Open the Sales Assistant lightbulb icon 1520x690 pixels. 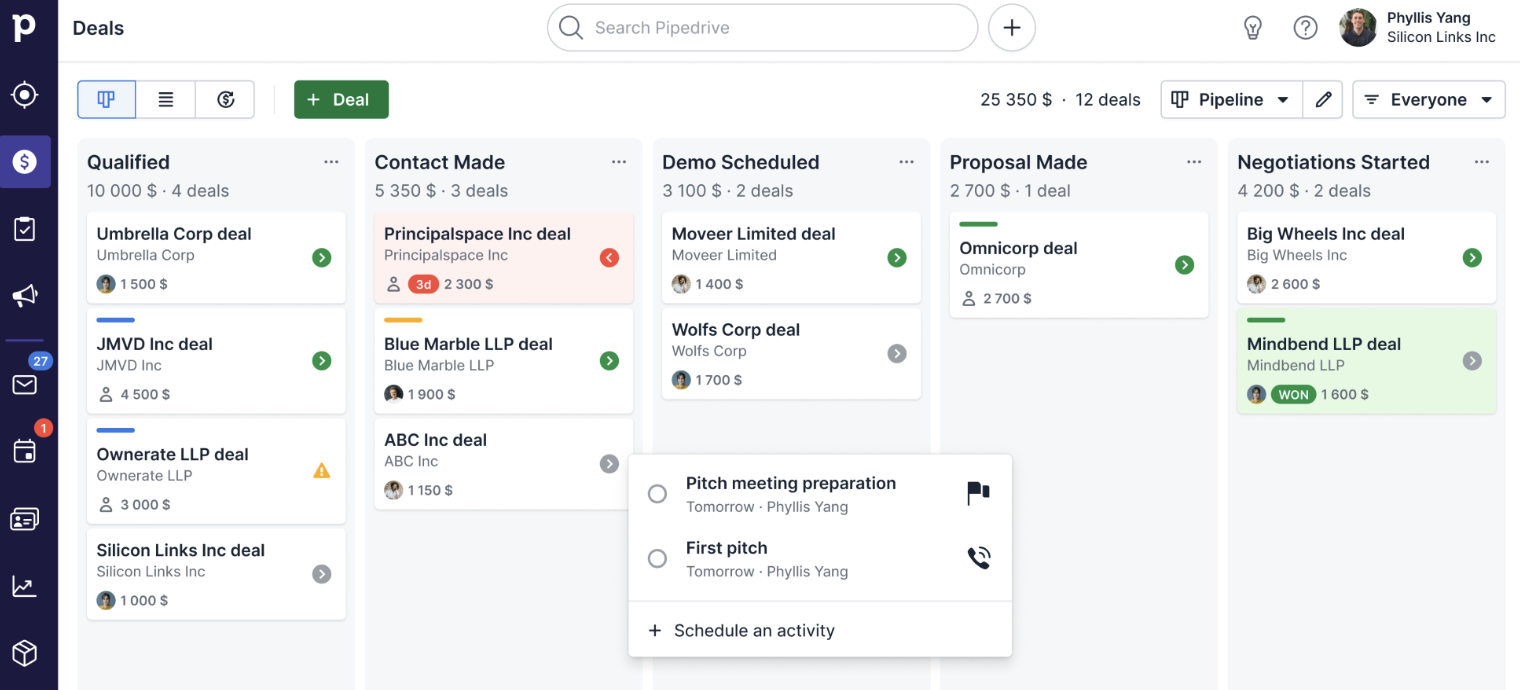tap(1253, 28)
